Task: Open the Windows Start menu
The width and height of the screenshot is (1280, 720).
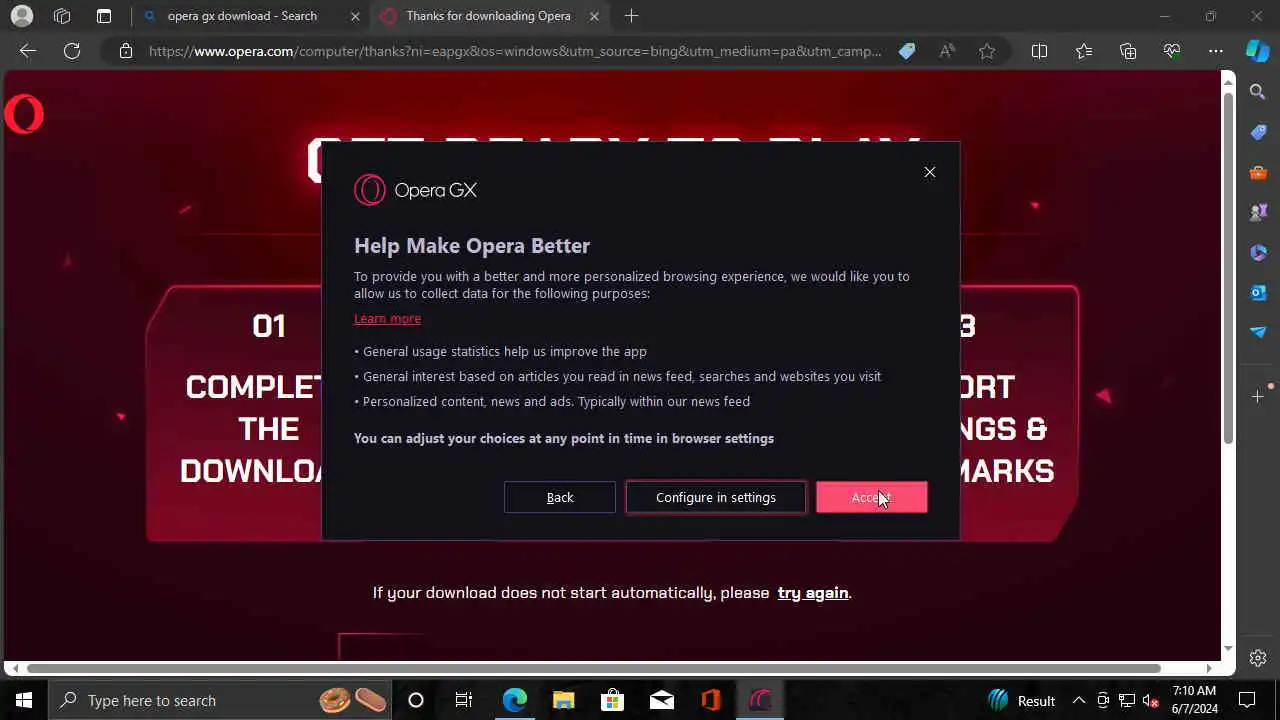Action: point(24,700)
